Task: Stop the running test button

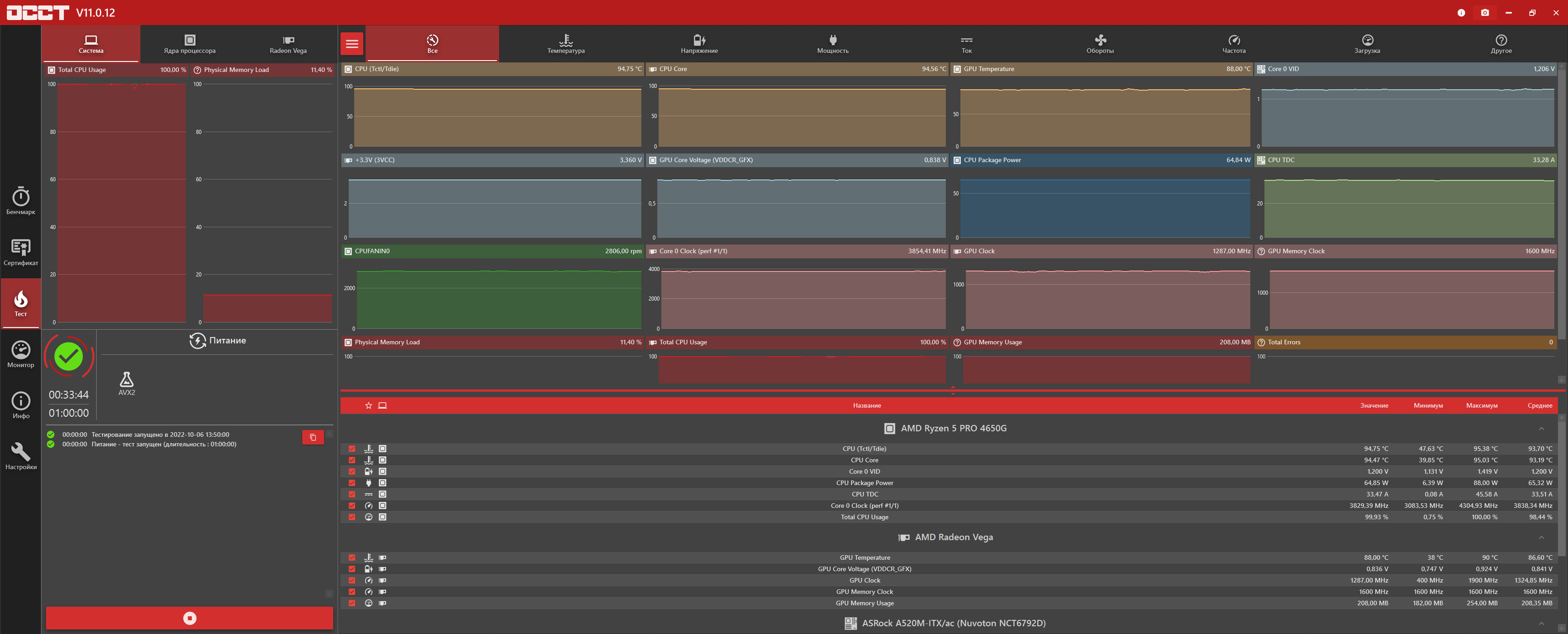Action: point(189,618)
